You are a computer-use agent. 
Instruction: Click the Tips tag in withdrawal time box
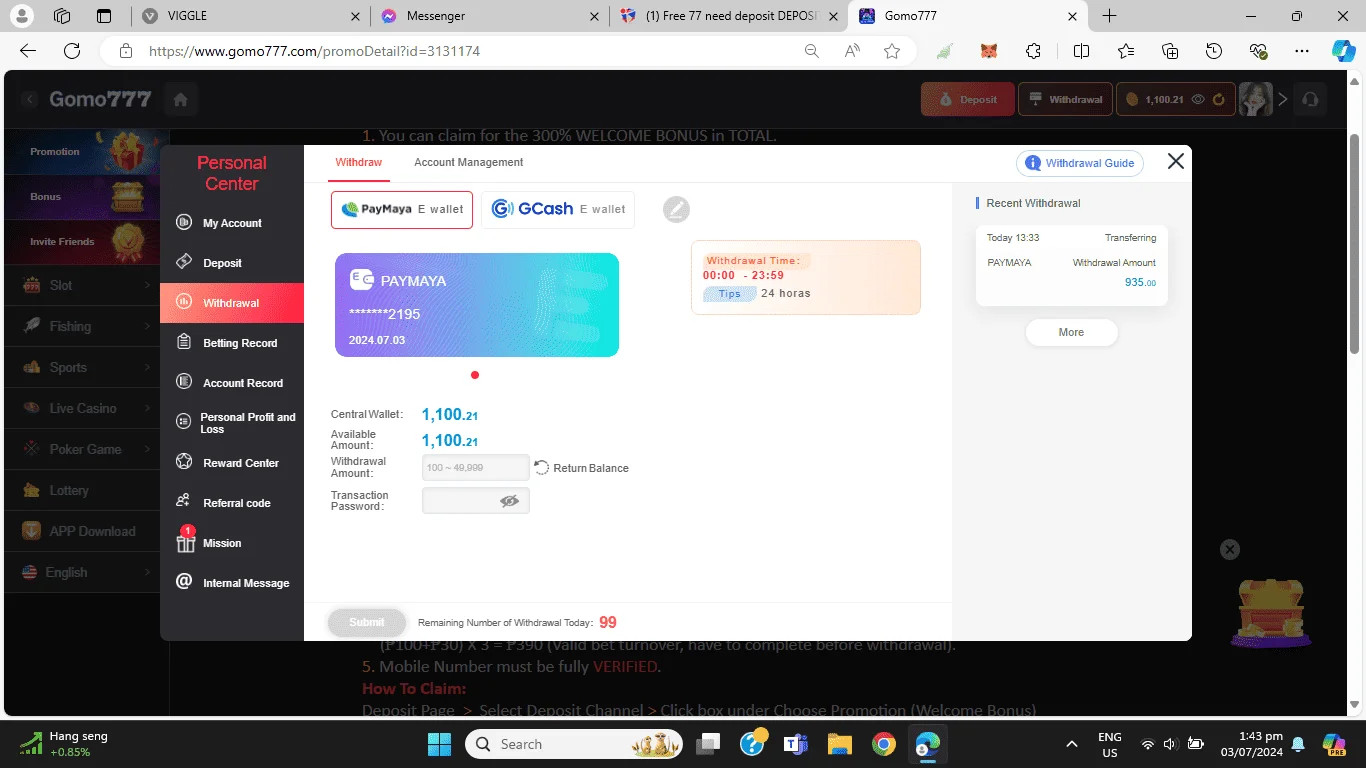(x=729, y=294)
